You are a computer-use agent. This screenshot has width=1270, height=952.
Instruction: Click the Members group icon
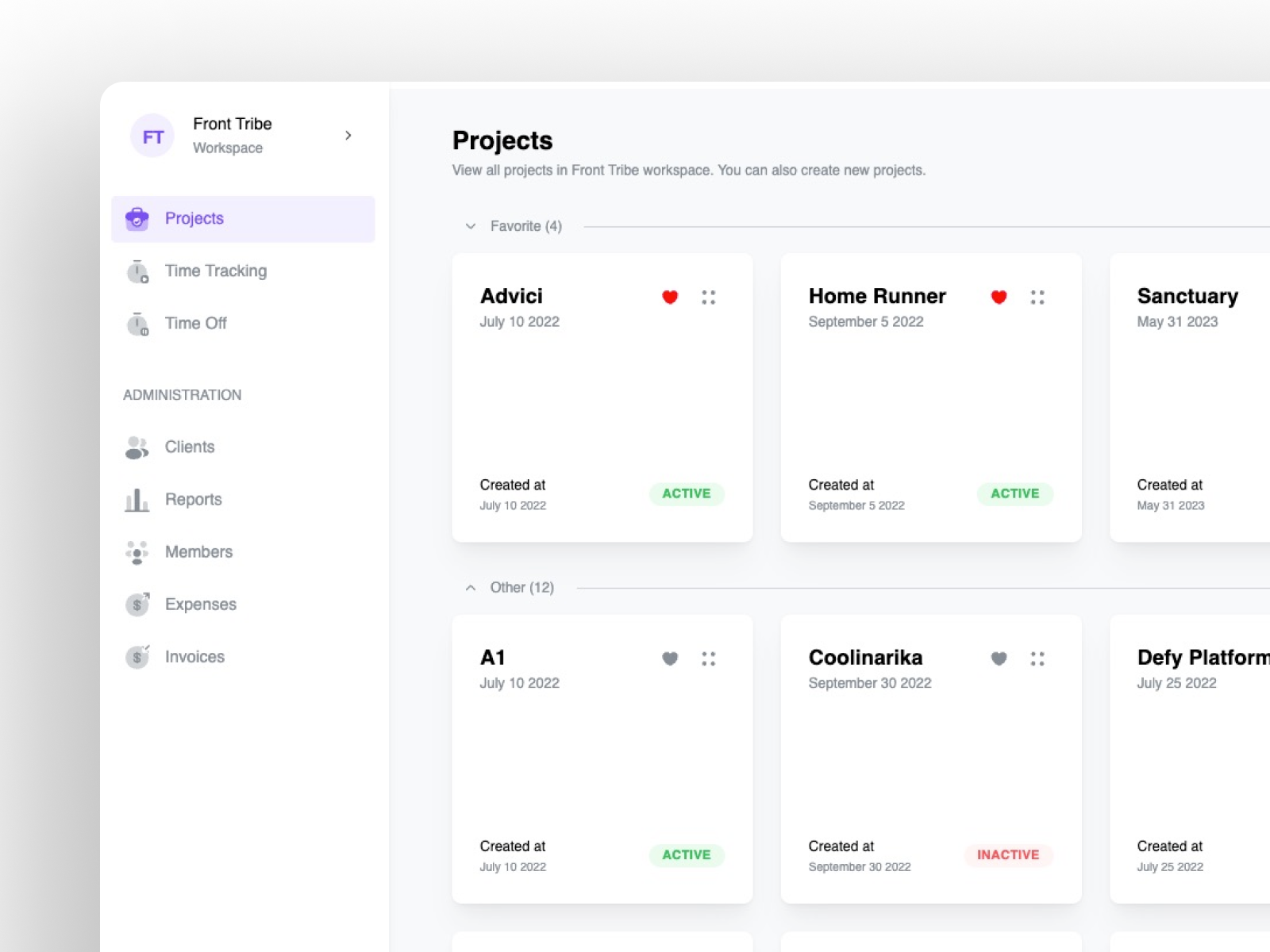[x=137, y=552]
